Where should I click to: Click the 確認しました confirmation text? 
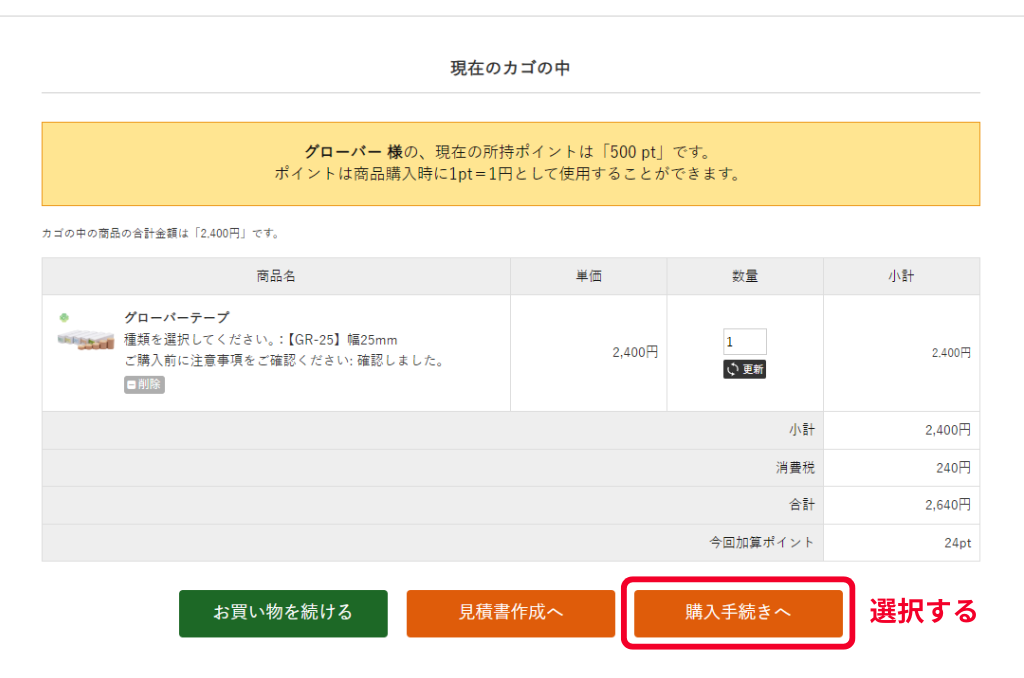click(401, 361)
